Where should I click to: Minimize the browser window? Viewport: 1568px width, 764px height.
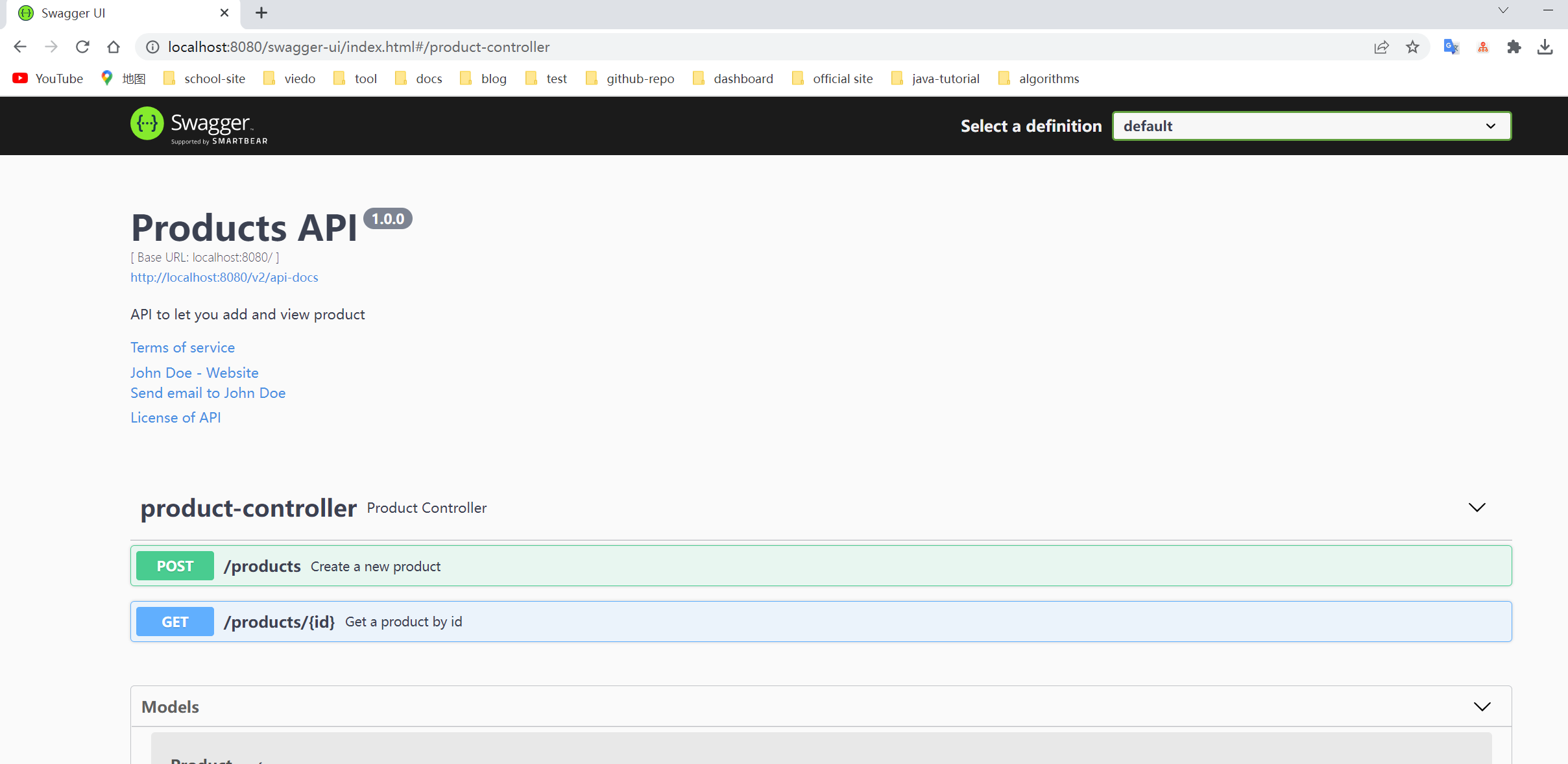coord(1548,10)
